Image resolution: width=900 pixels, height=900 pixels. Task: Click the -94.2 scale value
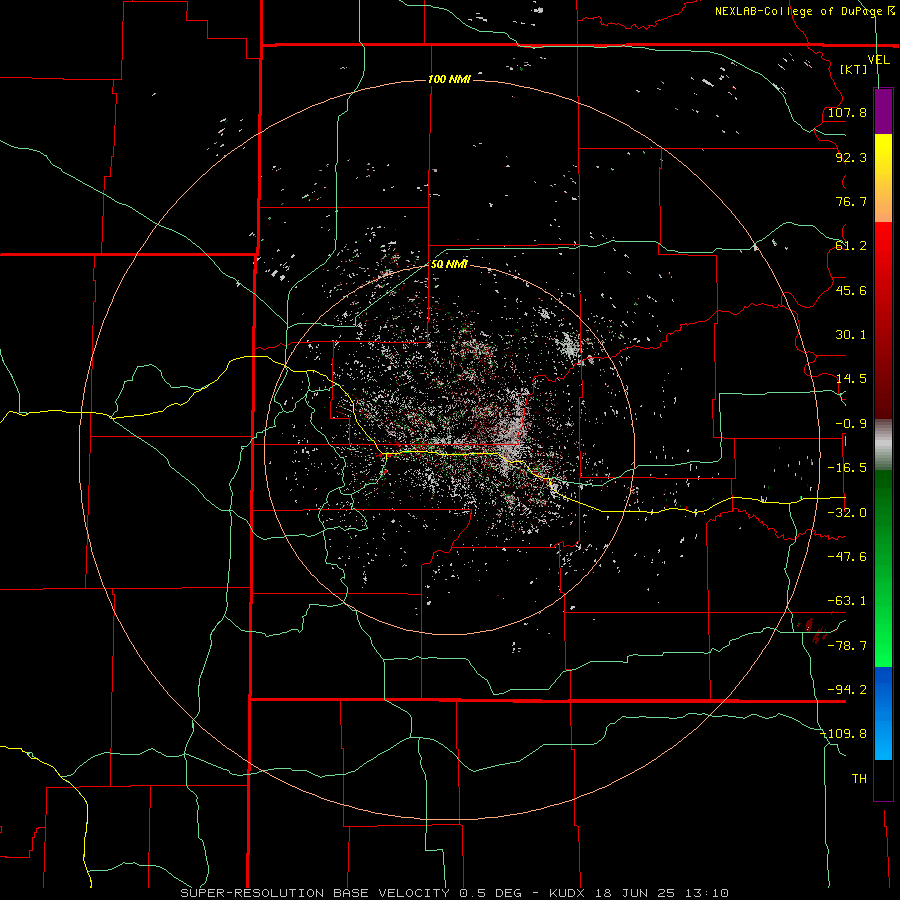(x=847, y=690)
